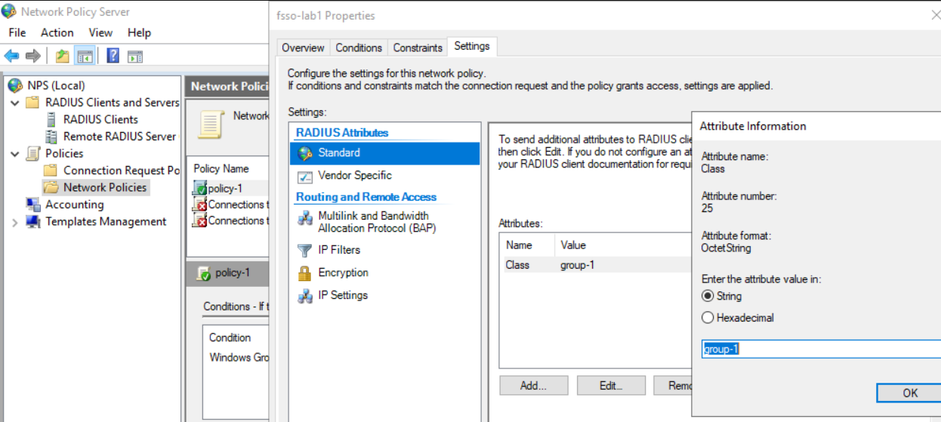Click the Up One Level folder icon
Screen dimensions: 941x422
(x=63, y=56)
